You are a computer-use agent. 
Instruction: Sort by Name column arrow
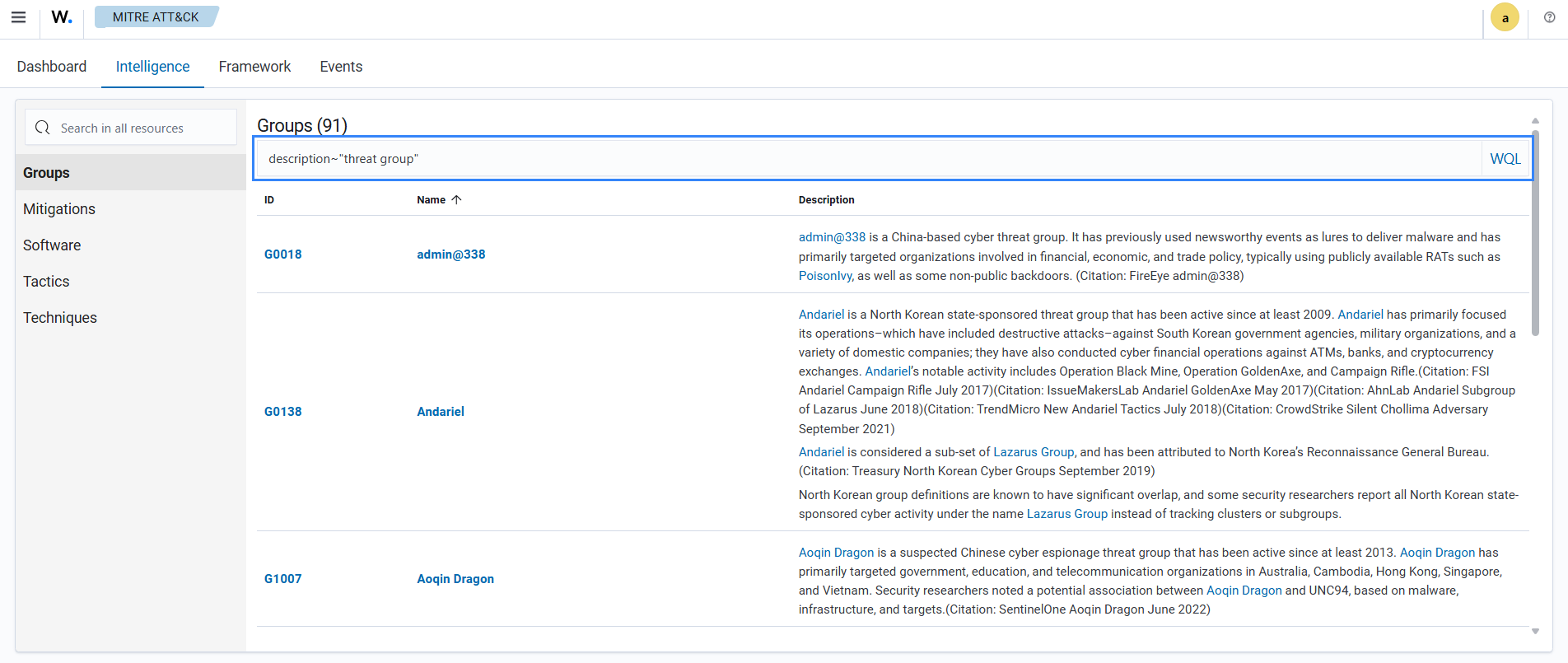tap(456, 200)
